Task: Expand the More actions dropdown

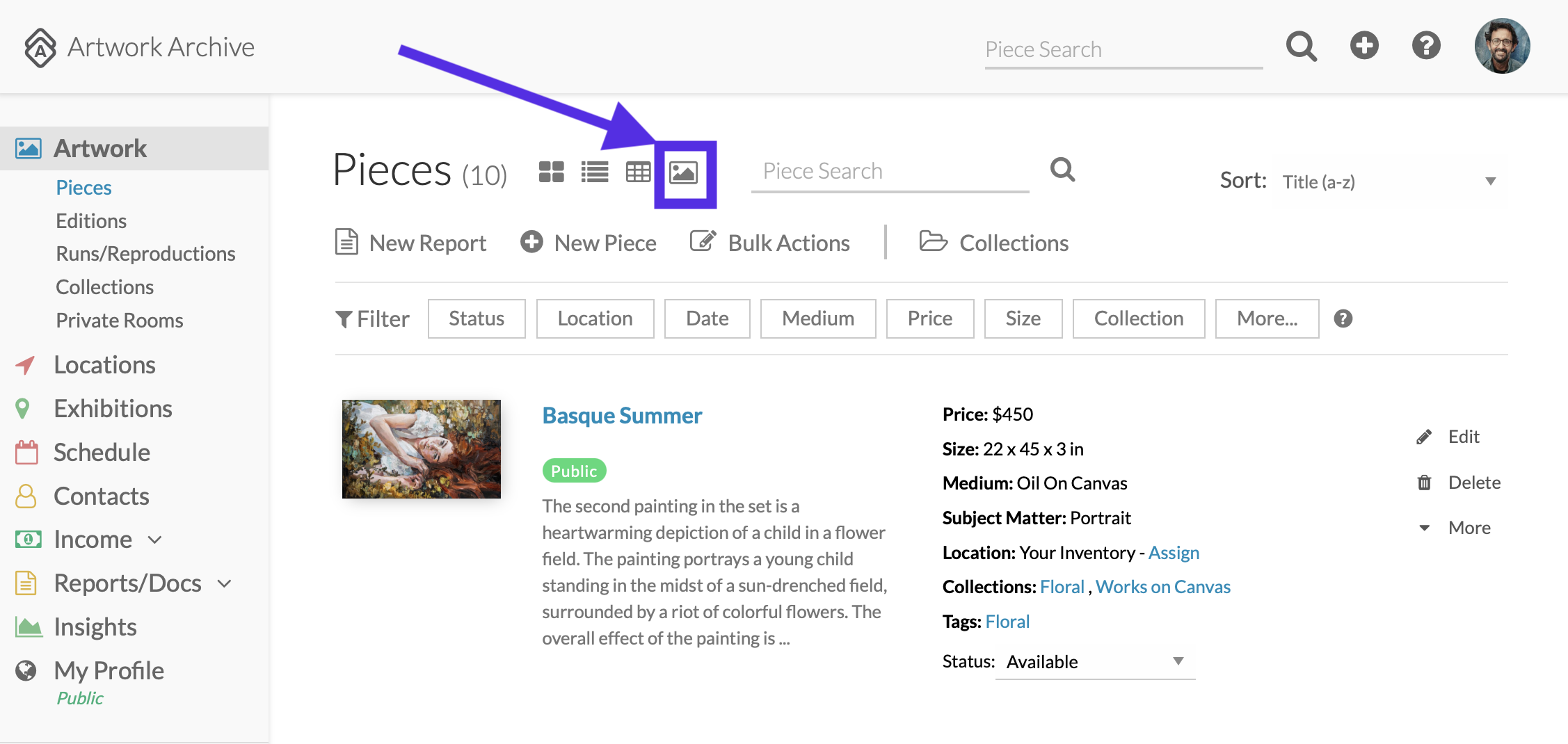Action: [1455, 528]
